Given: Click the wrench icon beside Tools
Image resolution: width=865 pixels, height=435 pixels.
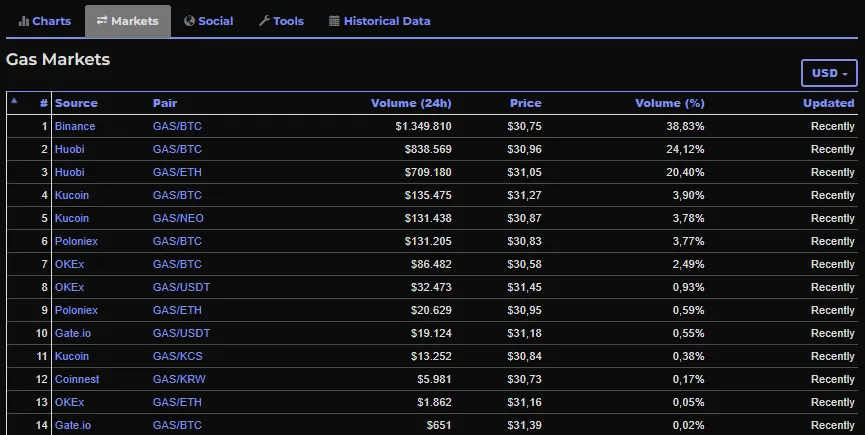Looking at the screenshot, I should [x=264, y=21].
